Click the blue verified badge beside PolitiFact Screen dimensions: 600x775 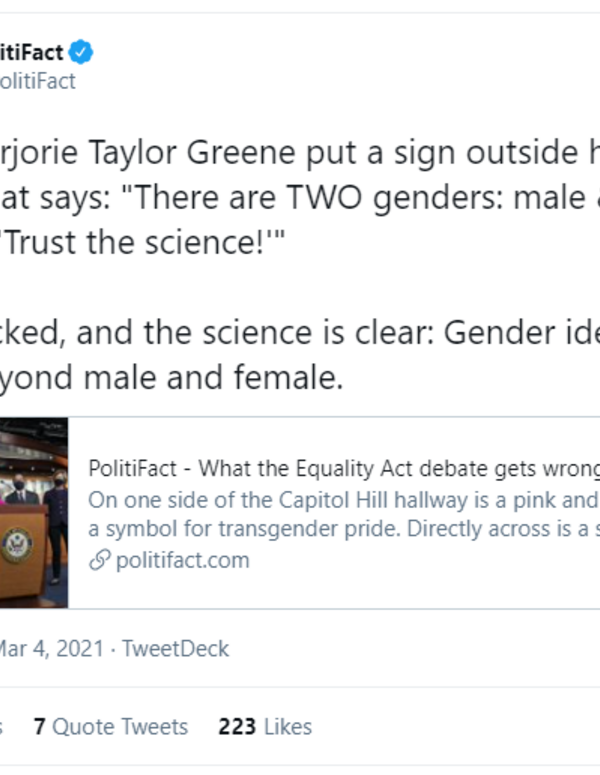click(x=81, y=52)
